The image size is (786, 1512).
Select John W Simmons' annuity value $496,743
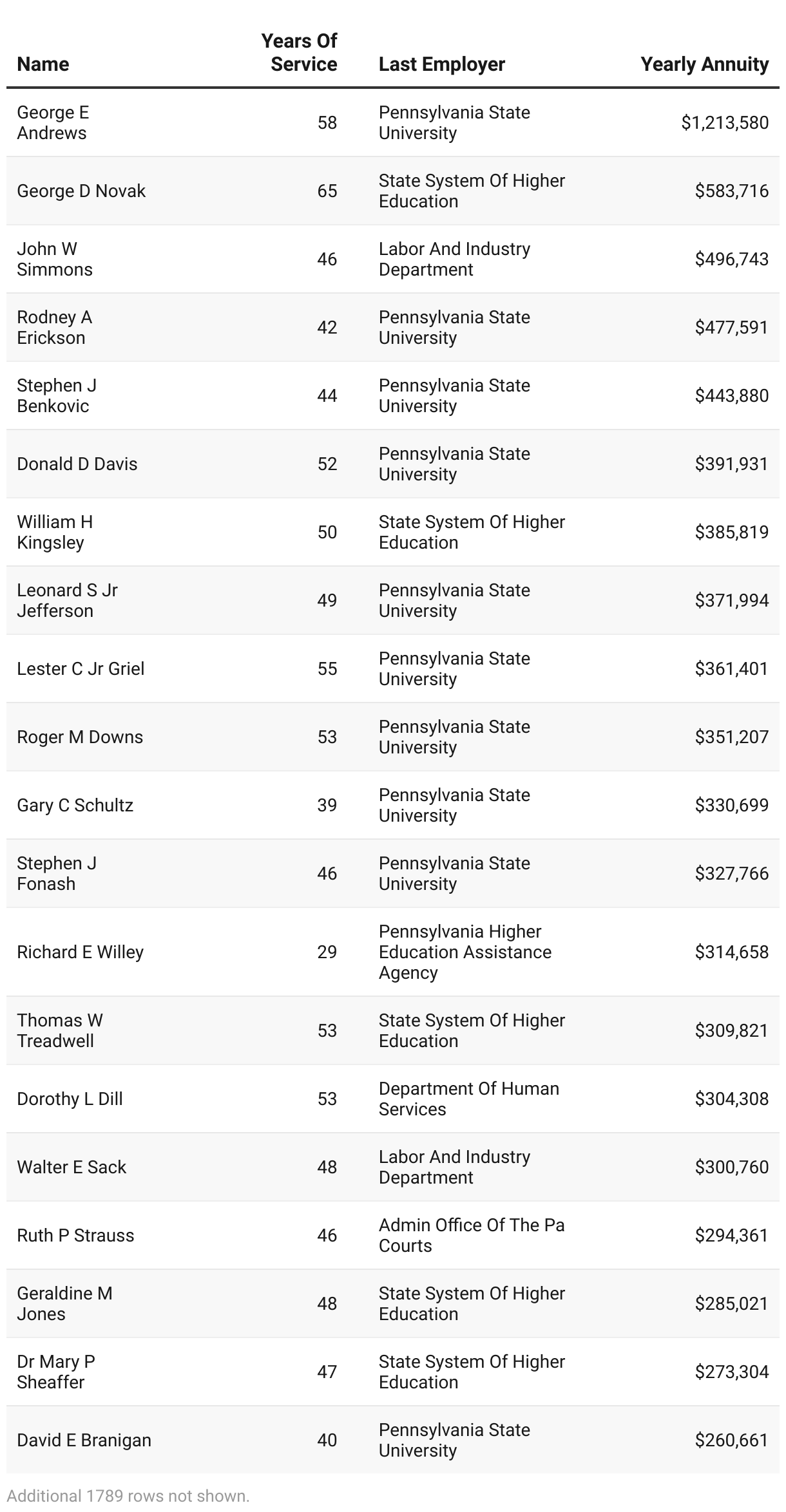pos(731,260)
